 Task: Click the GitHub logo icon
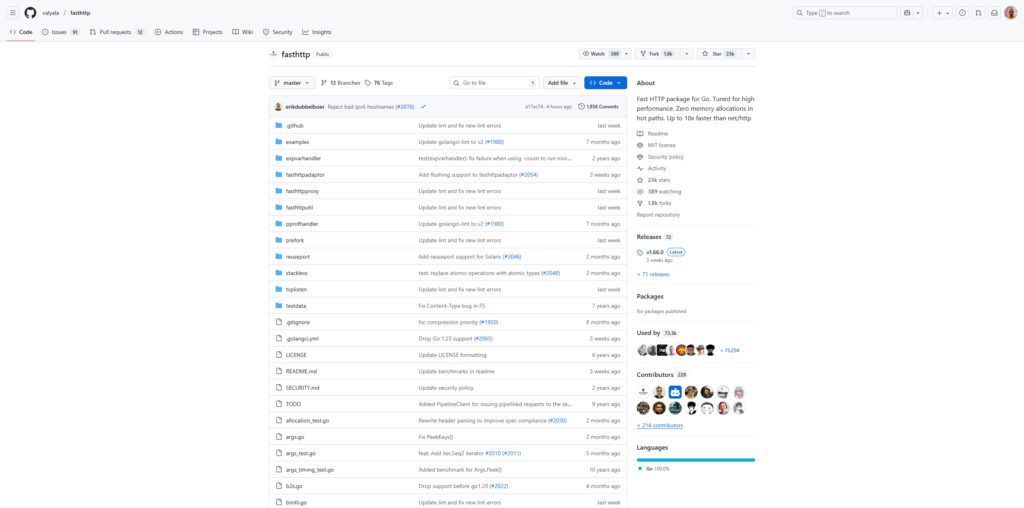coord(30,13)
